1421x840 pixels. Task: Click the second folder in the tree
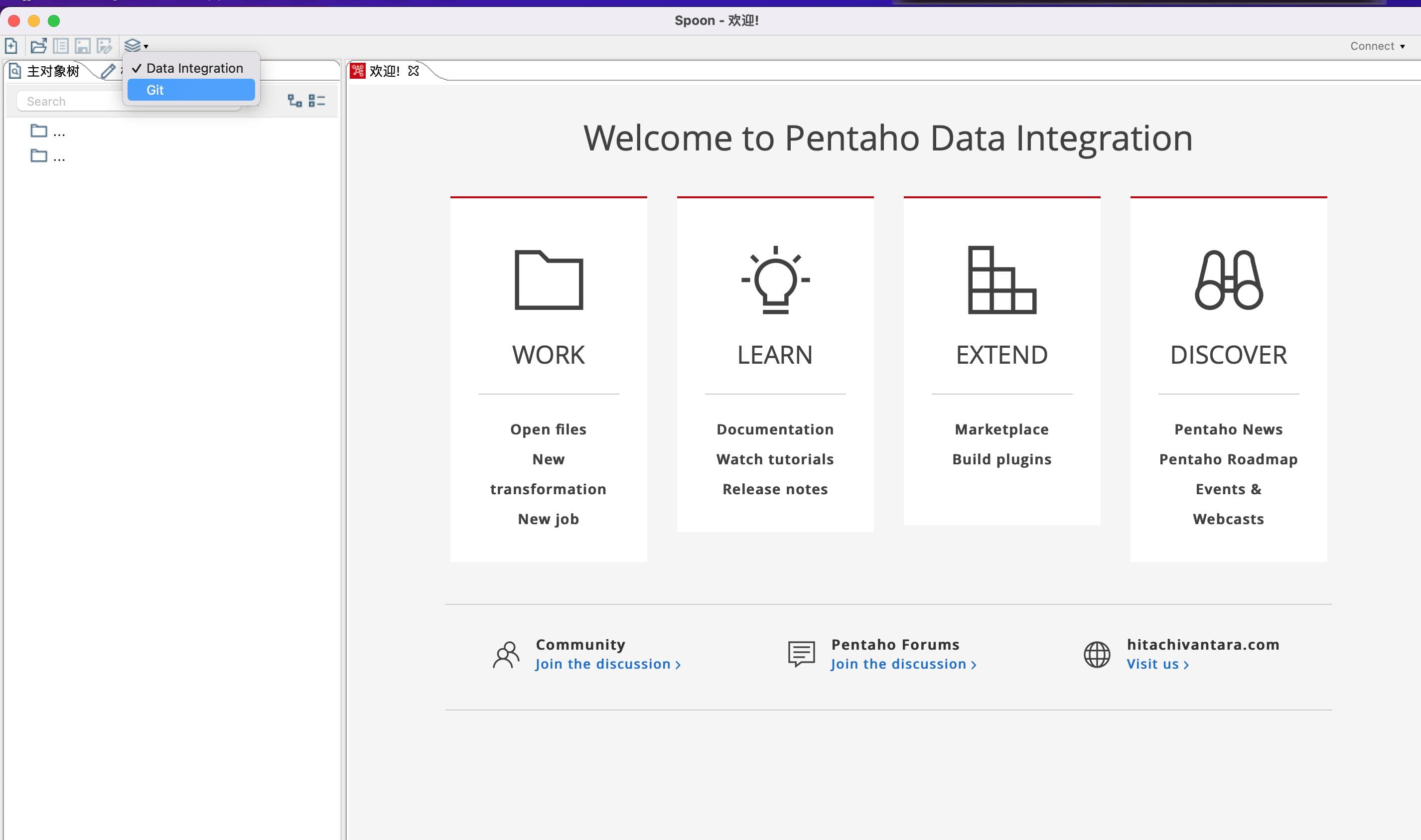38,155
